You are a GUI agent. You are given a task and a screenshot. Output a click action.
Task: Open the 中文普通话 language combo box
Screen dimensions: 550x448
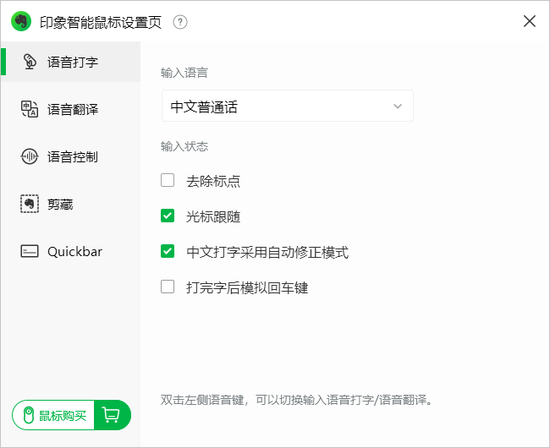pos(287,106)
